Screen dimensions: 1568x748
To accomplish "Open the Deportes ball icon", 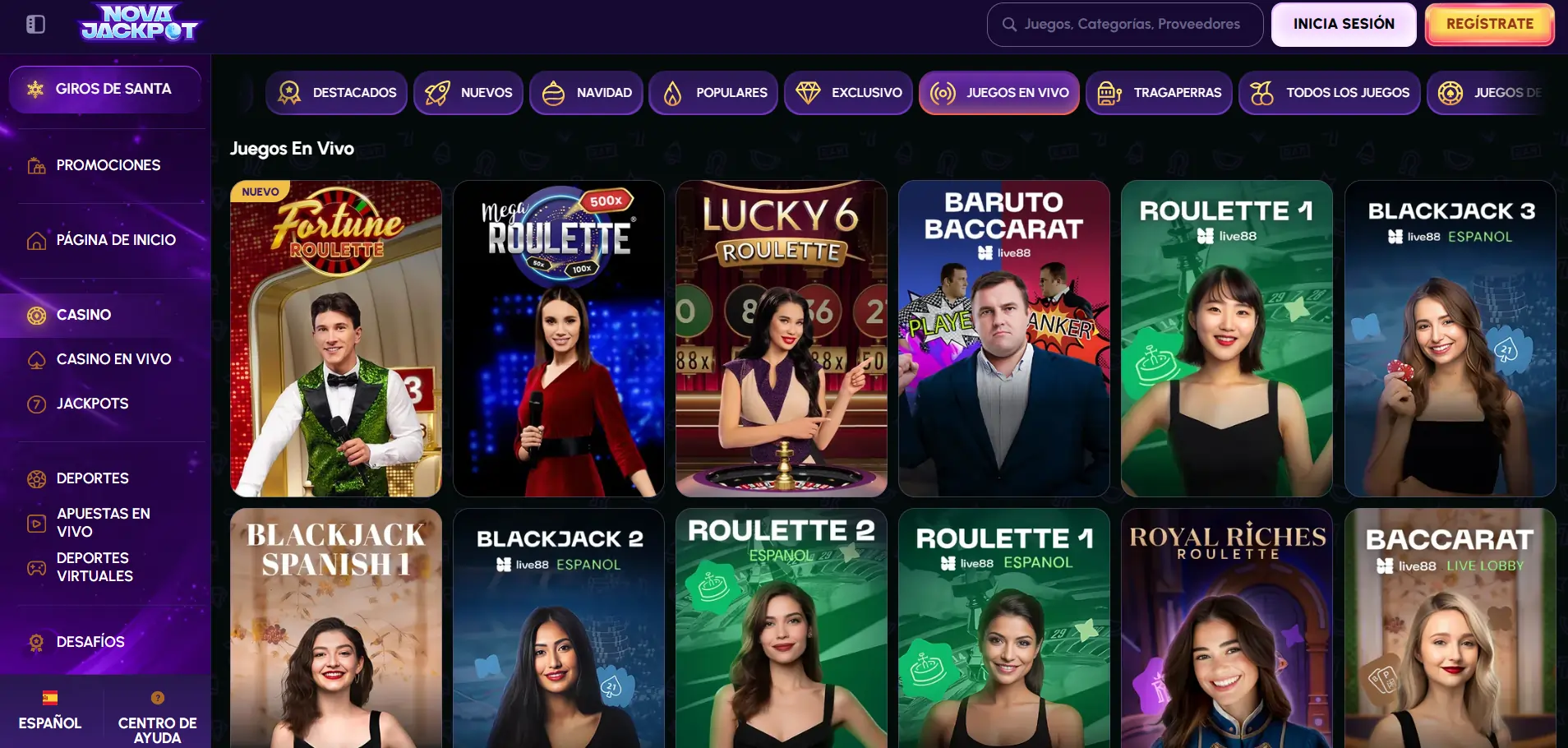I will click(x=36, y=478).
